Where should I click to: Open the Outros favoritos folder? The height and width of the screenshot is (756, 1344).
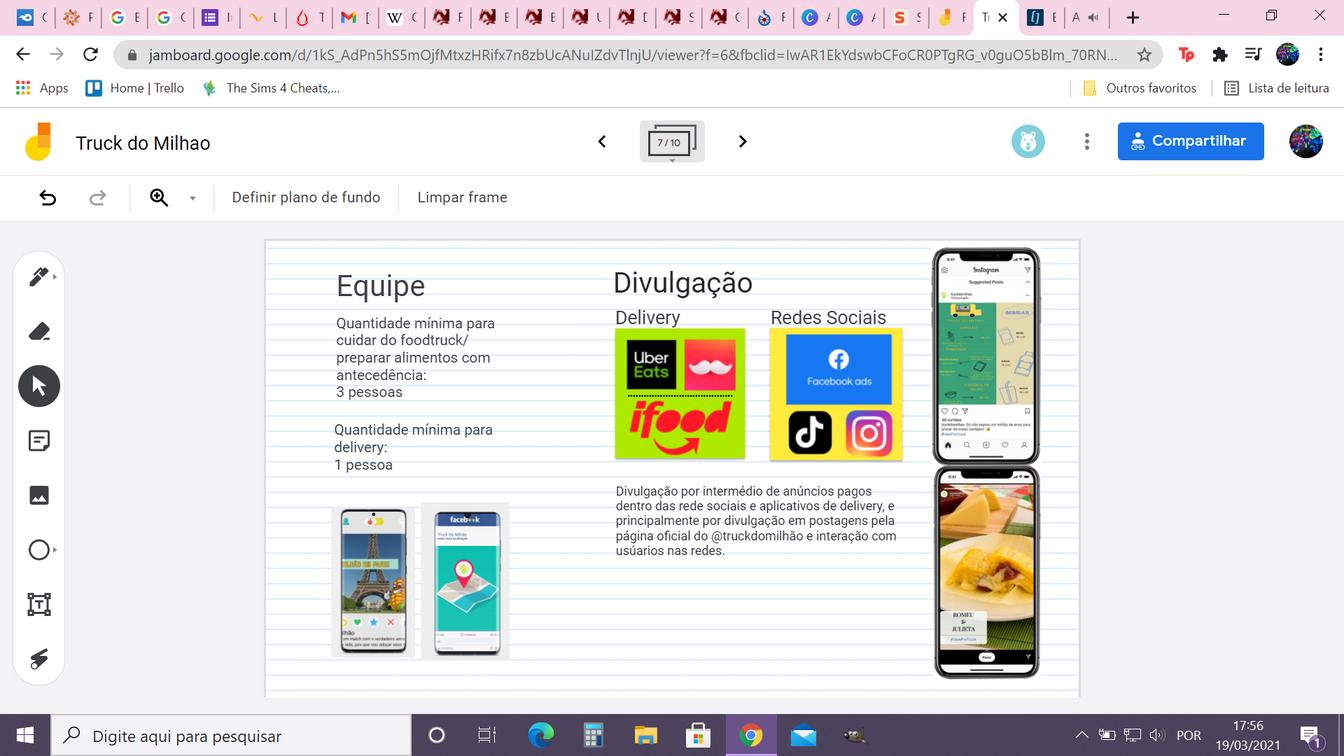1140,88
